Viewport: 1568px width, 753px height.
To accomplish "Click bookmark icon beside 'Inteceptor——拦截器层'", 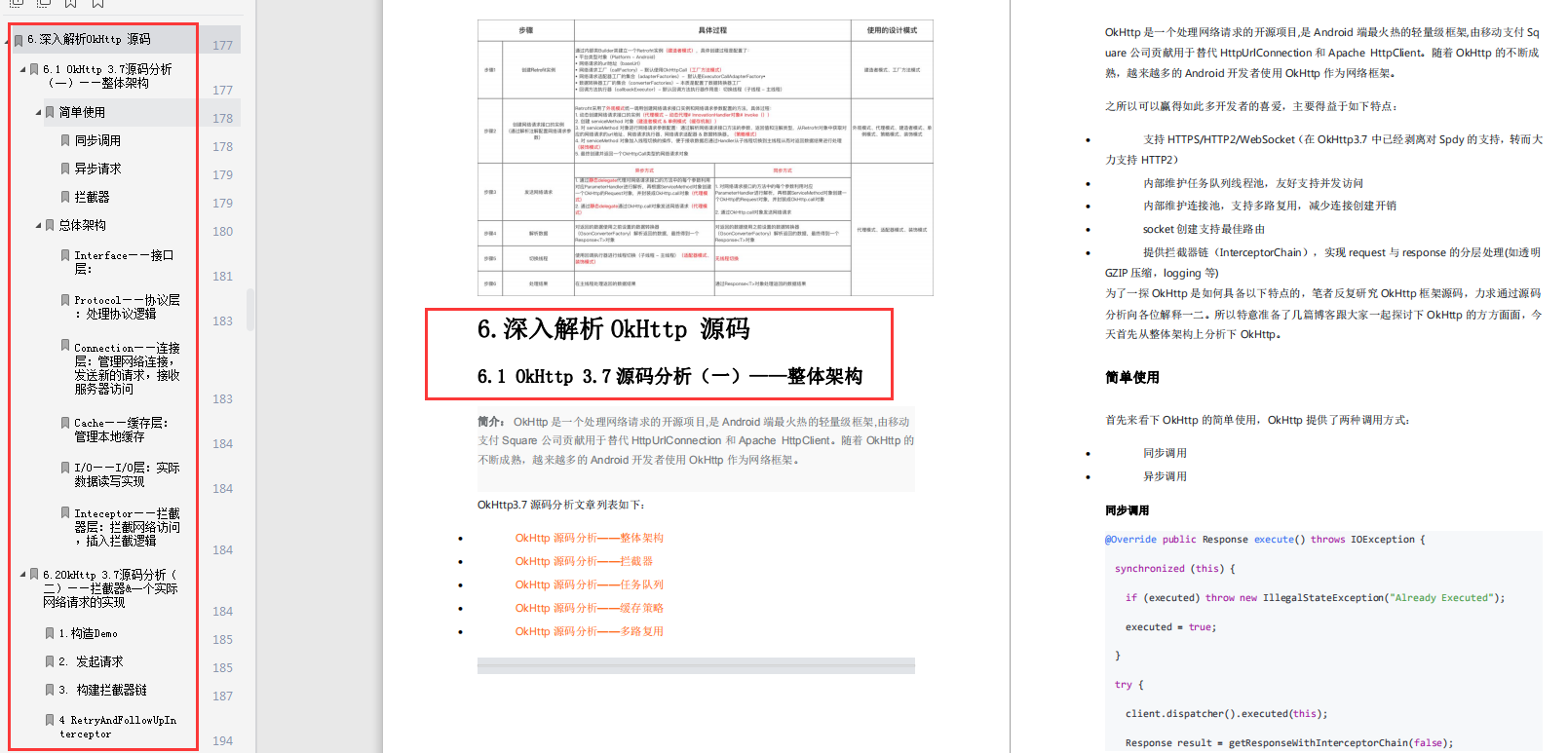I will point(65,512).
